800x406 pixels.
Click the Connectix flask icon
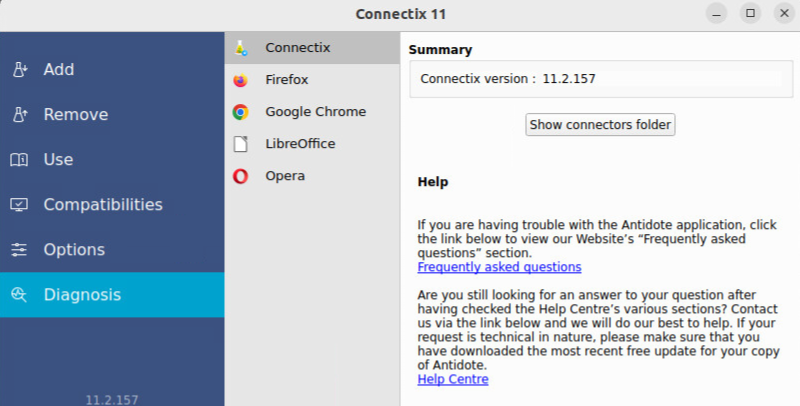pyautogui.click(x=240, y=48)
